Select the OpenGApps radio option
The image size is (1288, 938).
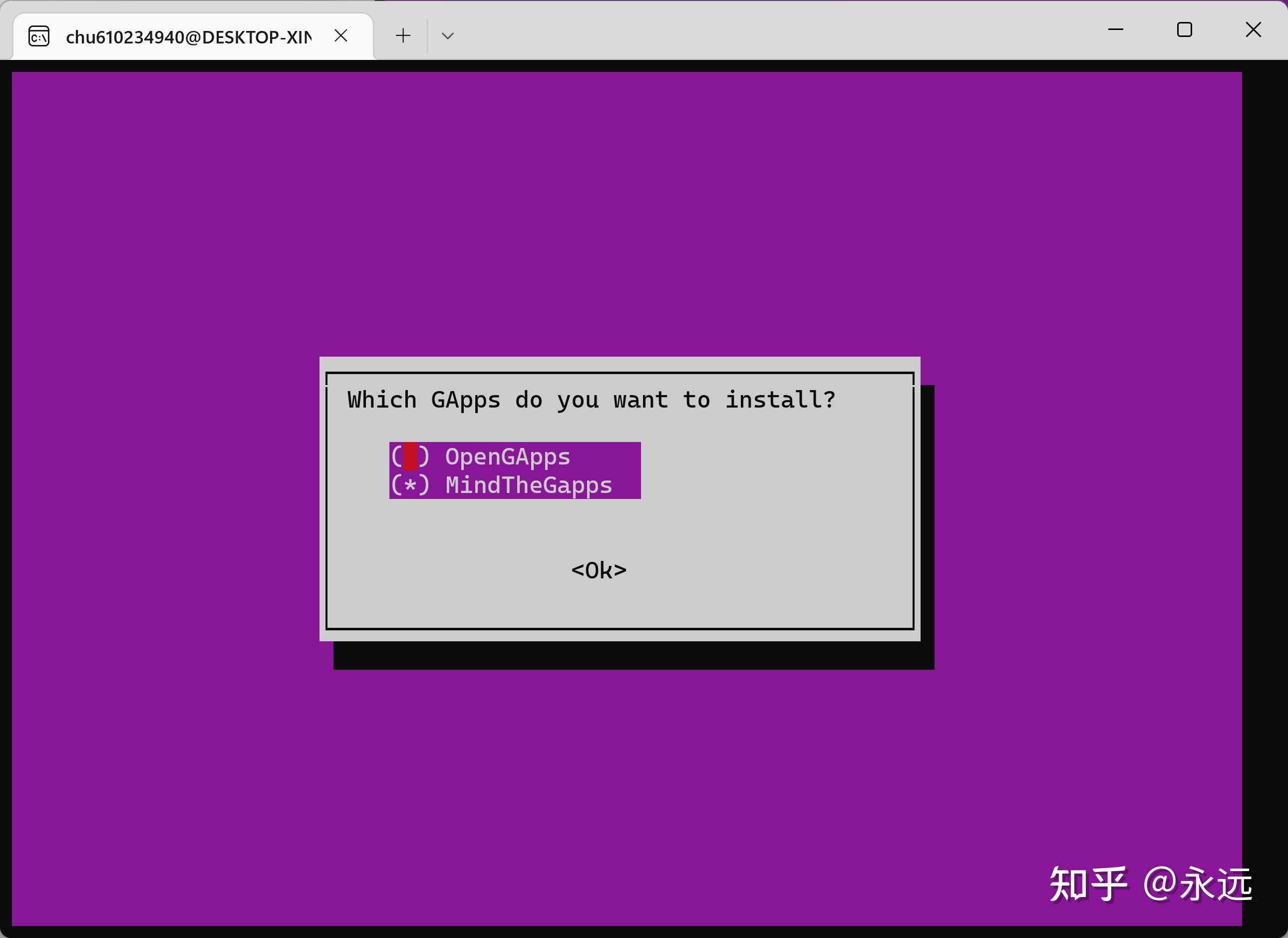point(508,456)
